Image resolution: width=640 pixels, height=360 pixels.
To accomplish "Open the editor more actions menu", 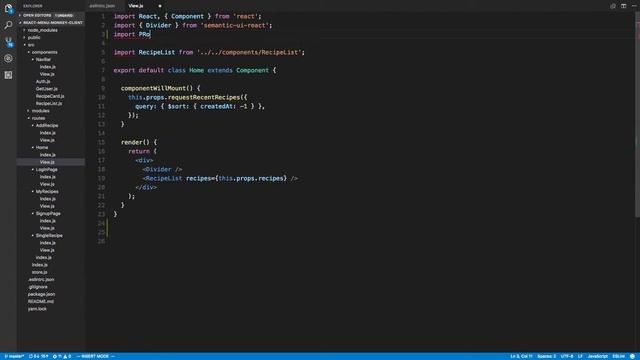I will (634, 6).
